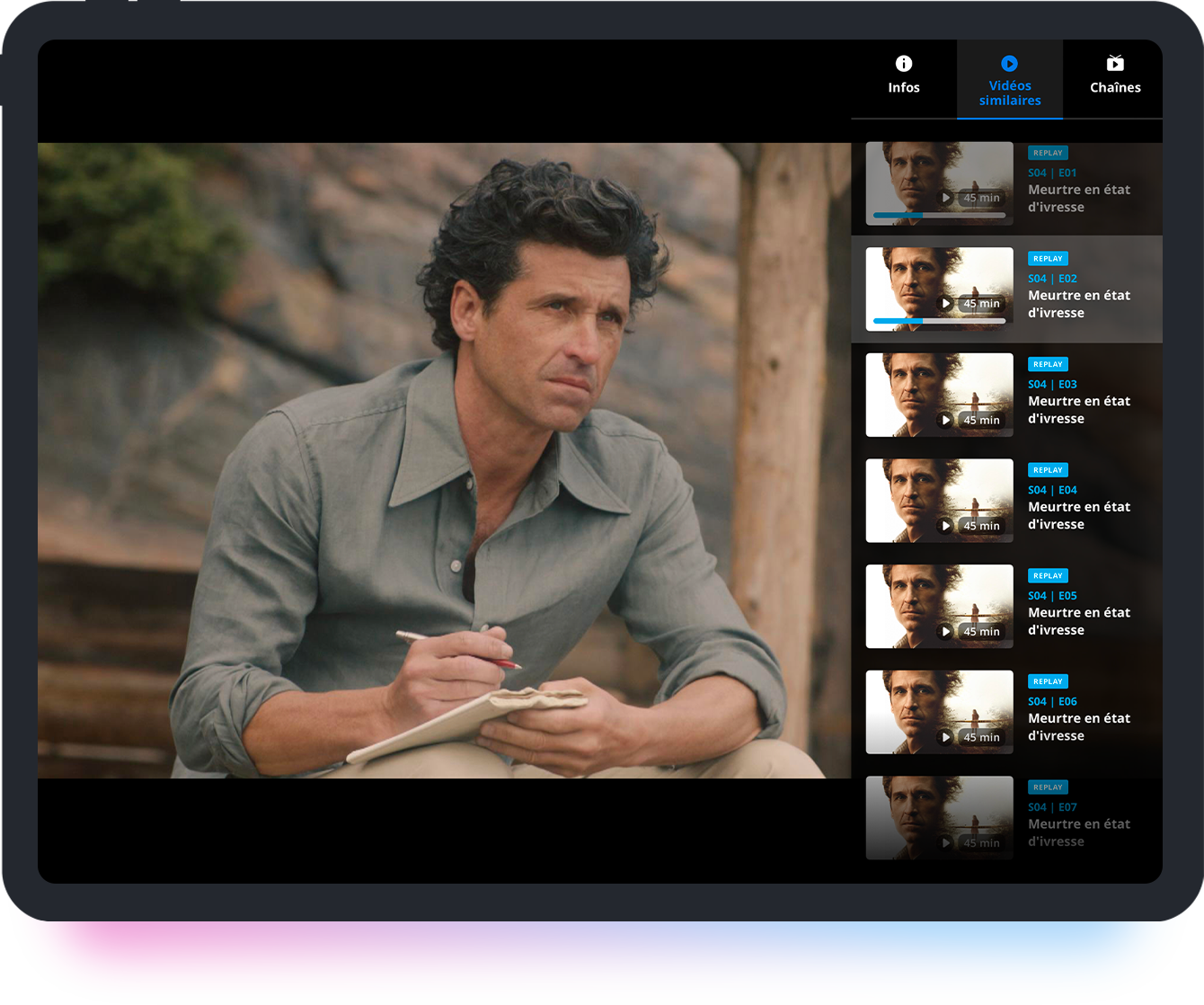Viewport: 1204px width, 1005px height.
Task: Click the REPLAY badge on E02
Action: 1048,259
